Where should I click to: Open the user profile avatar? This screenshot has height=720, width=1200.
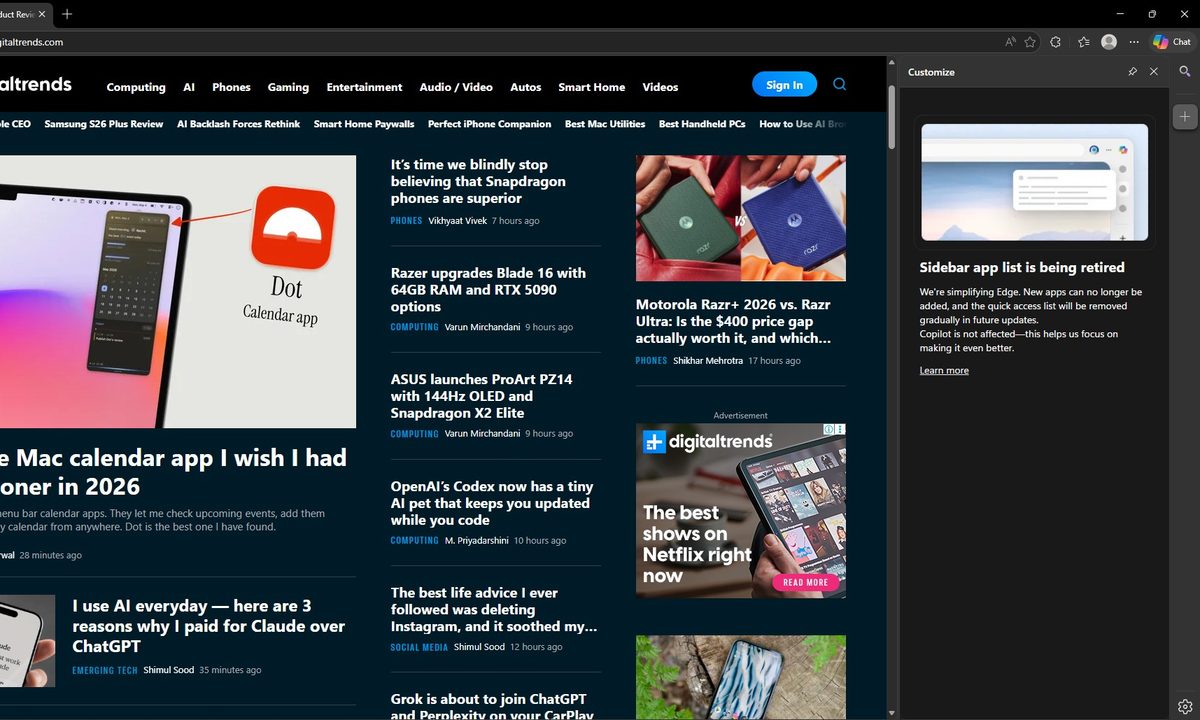[x=1109, y=42]
